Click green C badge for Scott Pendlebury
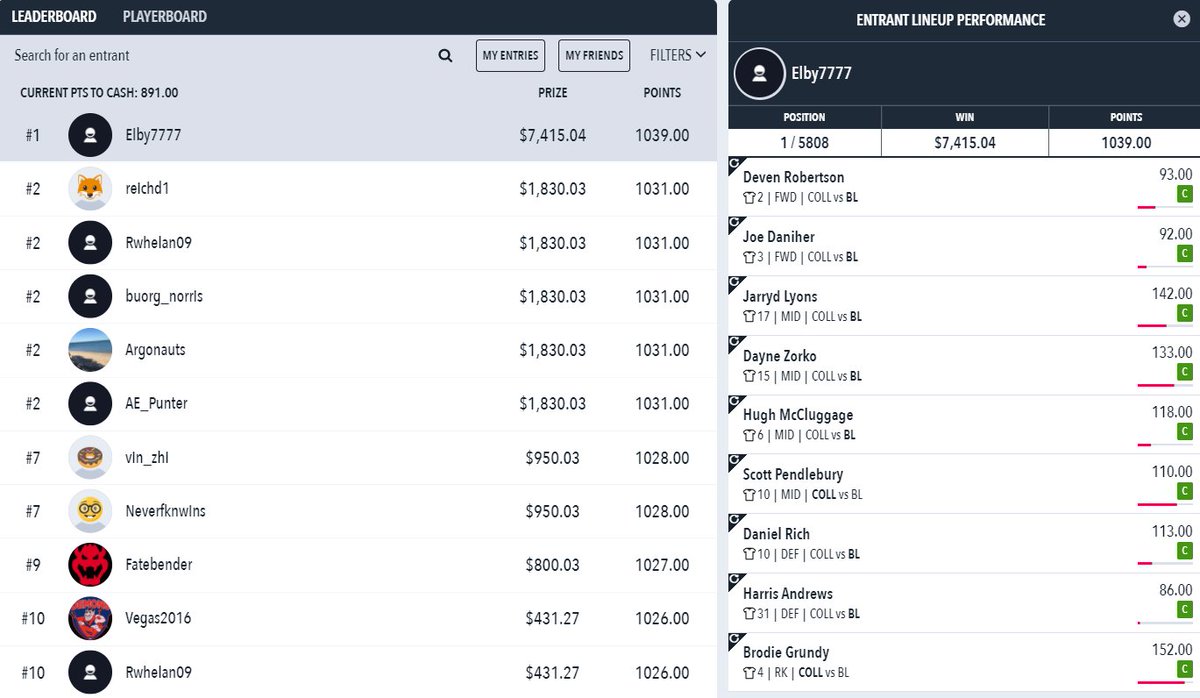 click(1185, 491)
